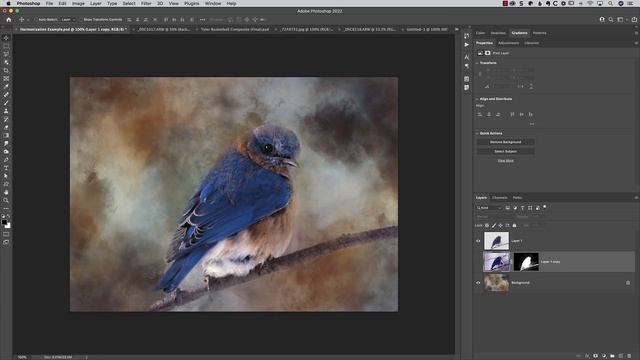The width and height of the screenshot is (640, 360).
Task: Switch to the Channels tab
Action: tap(499, 198)
